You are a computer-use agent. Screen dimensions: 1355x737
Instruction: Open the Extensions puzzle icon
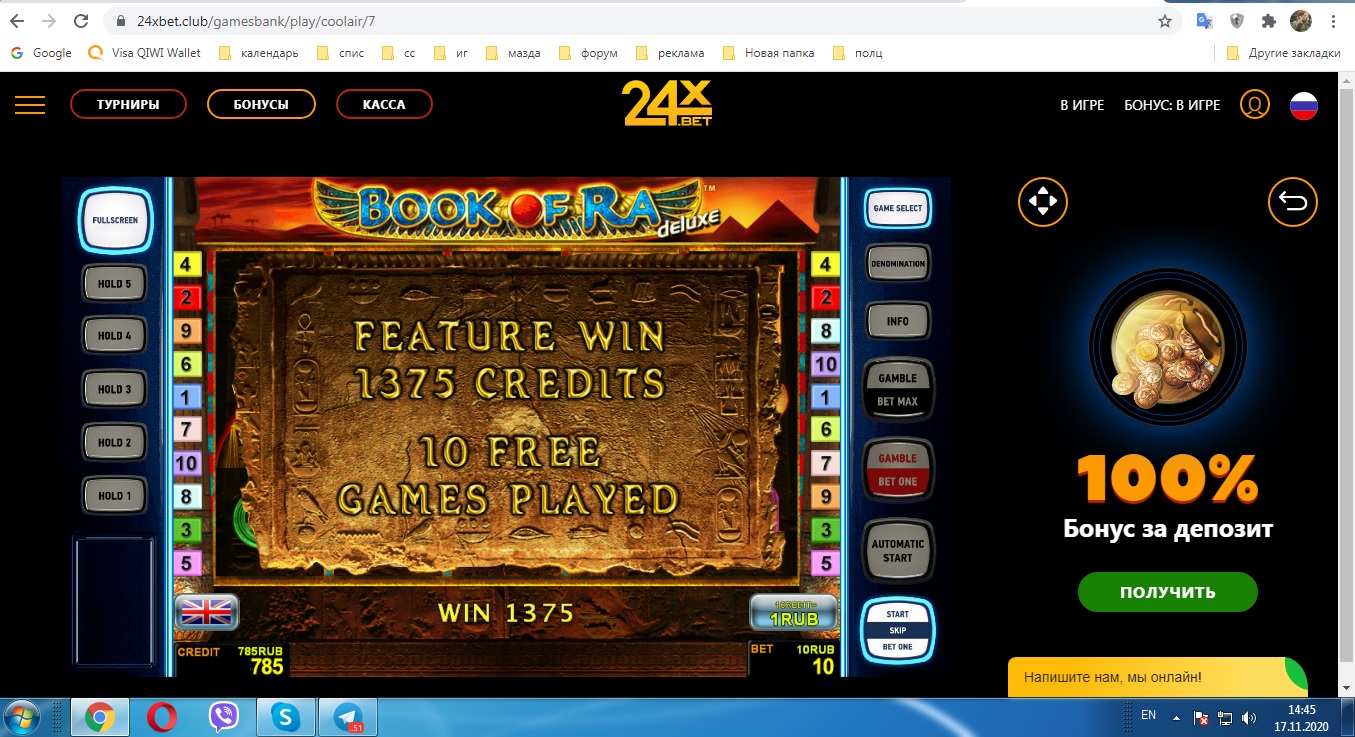tap(1269, 21)
